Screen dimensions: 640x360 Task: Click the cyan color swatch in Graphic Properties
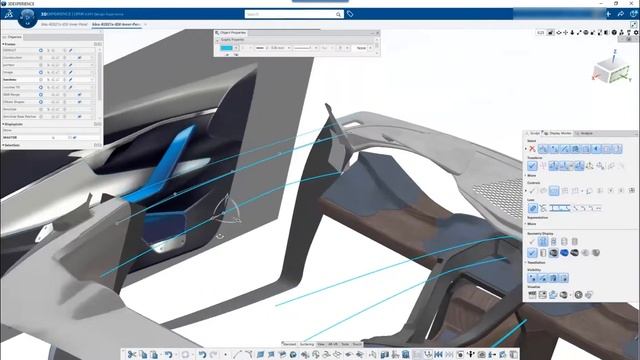(226, 48)
